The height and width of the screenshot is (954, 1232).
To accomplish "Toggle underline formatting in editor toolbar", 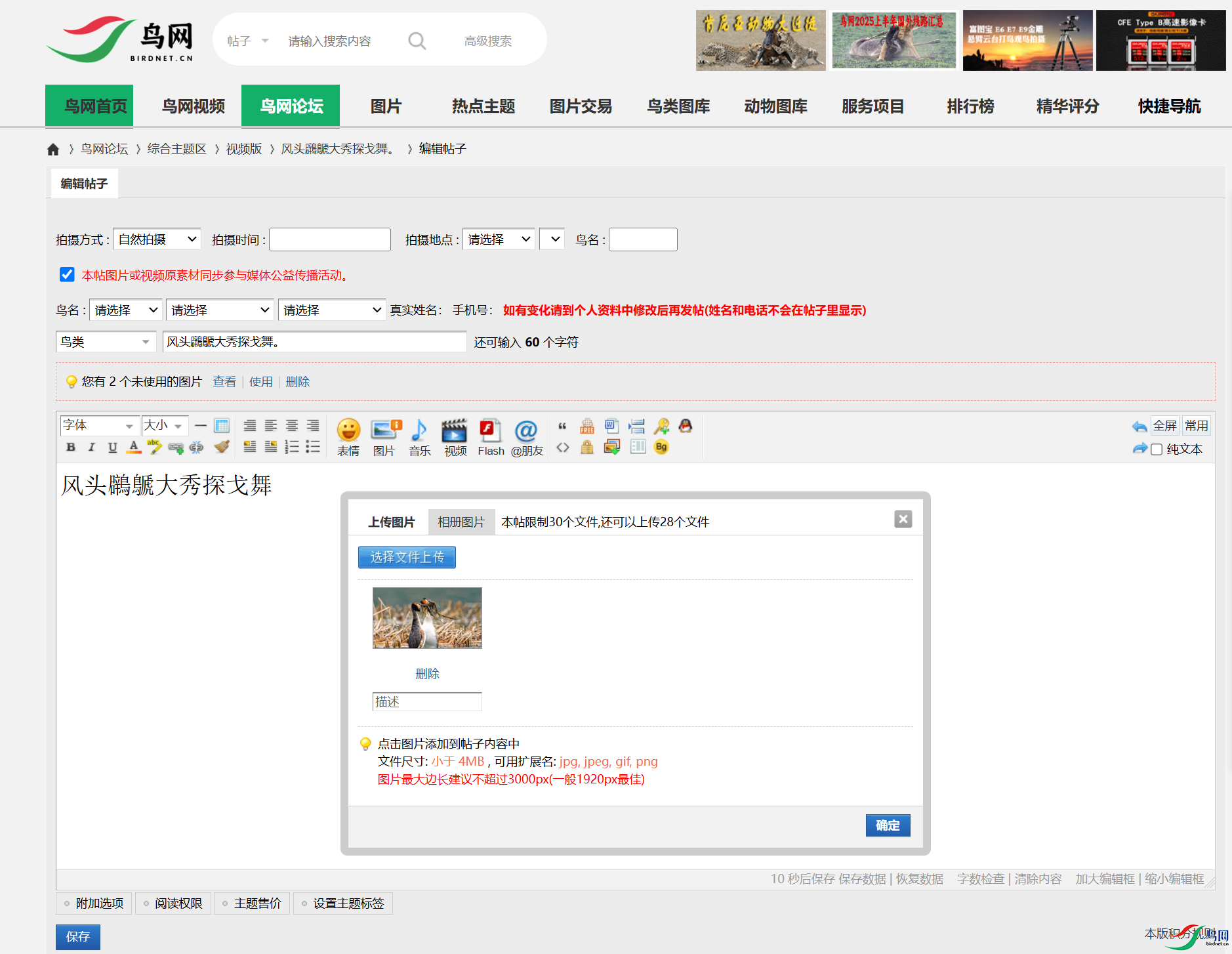I will (x=113, y=447).
